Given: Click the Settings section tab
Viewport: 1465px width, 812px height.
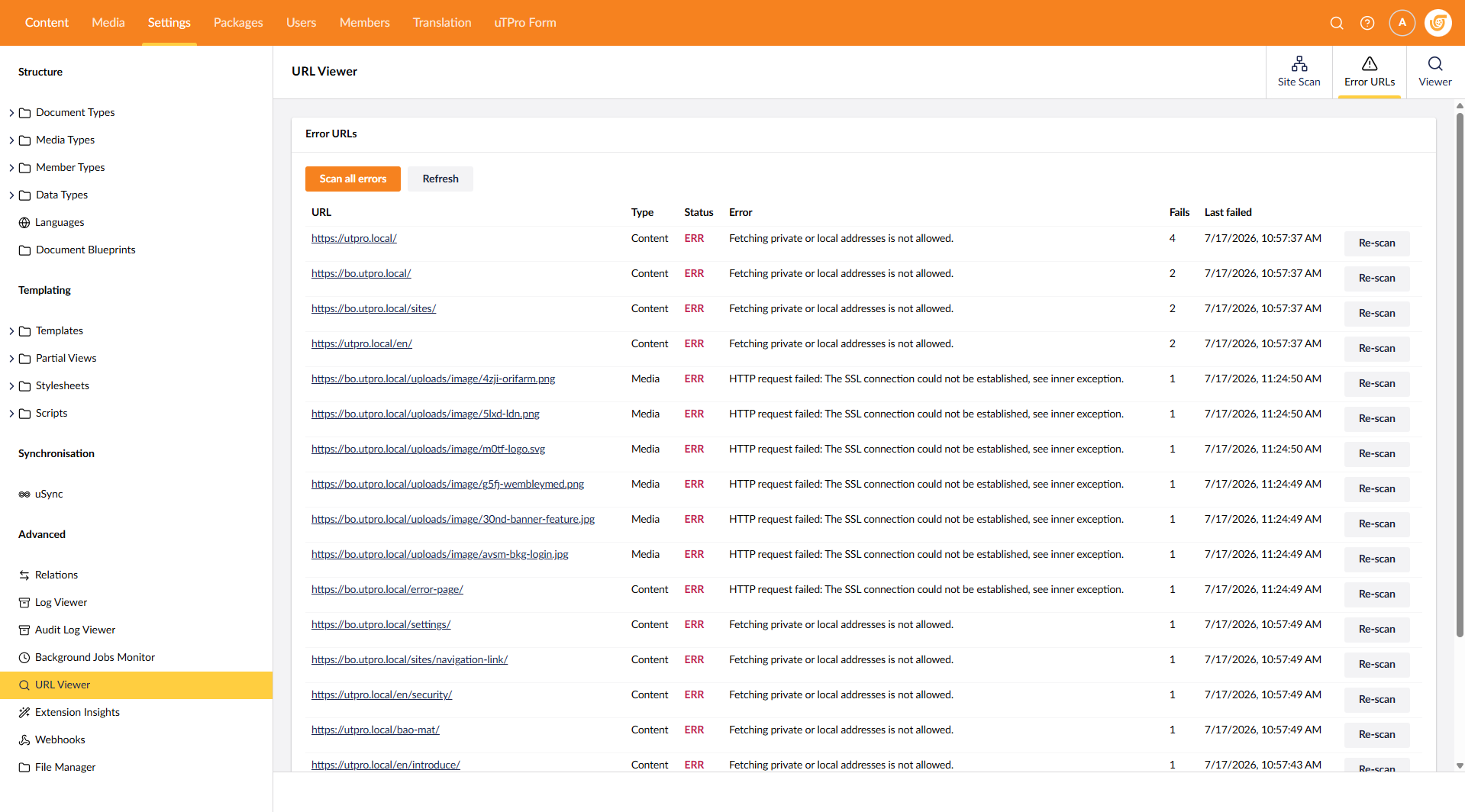Looking at the screenshot, I should [x=169, y=23].
